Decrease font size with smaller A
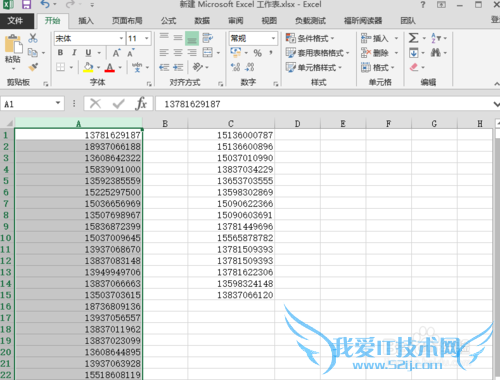 click(x=131, y=53)
